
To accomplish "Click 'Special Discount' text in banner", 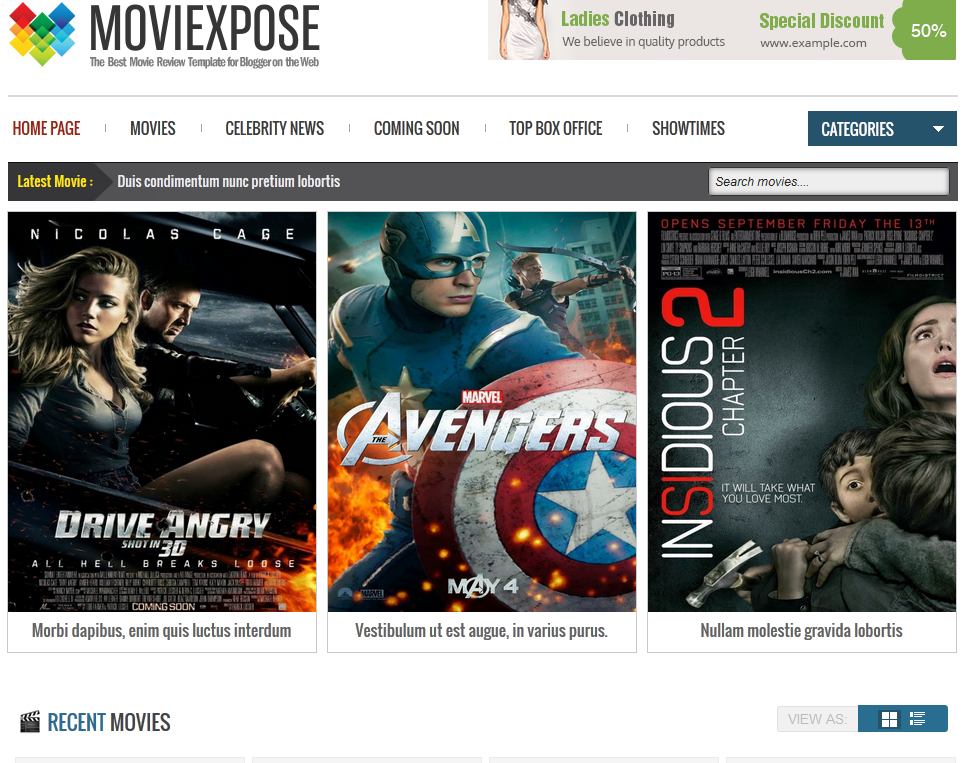I will [x=821, y=21].
